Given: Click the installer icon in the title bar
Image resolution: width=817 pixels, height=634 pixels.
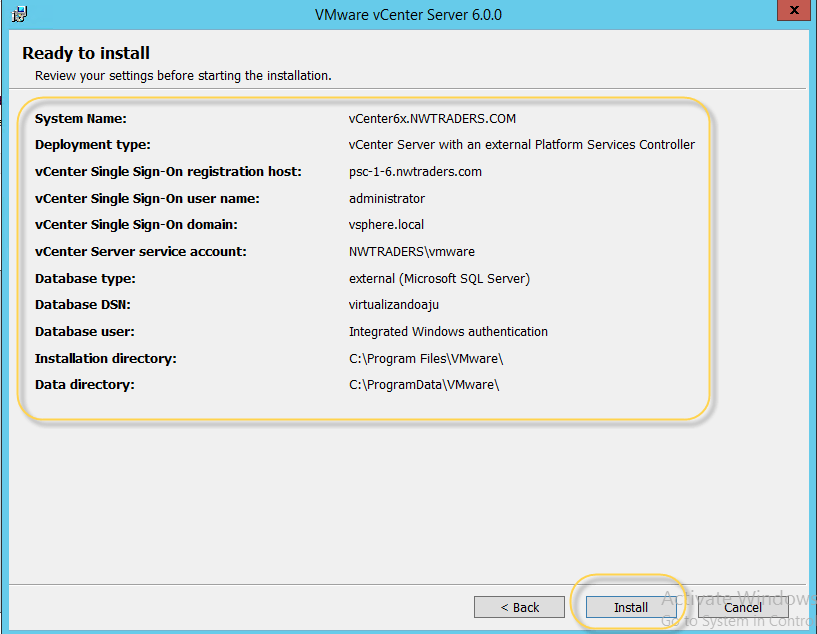Looking at the screenshot, I should tap(18, 14).
